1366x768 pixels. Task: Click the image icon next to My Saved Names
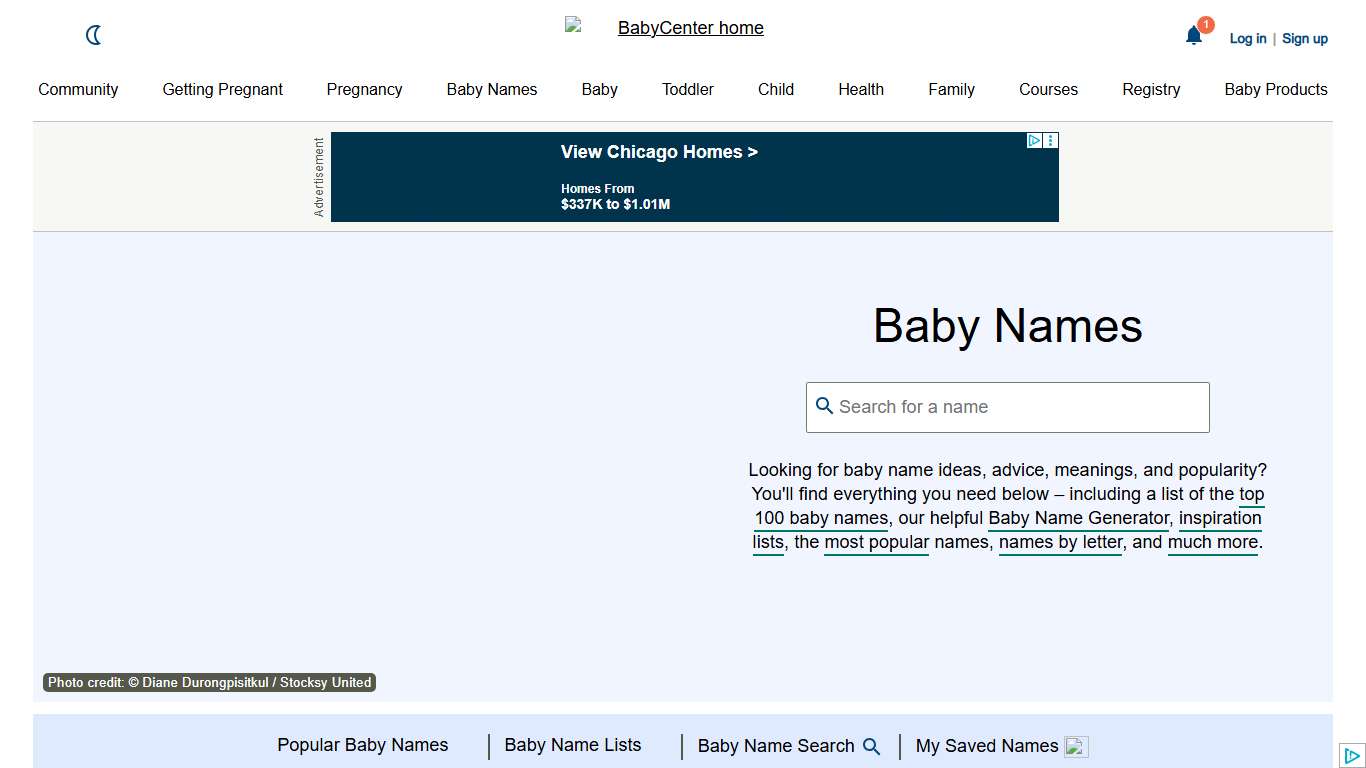click(x=1075, y=746)
